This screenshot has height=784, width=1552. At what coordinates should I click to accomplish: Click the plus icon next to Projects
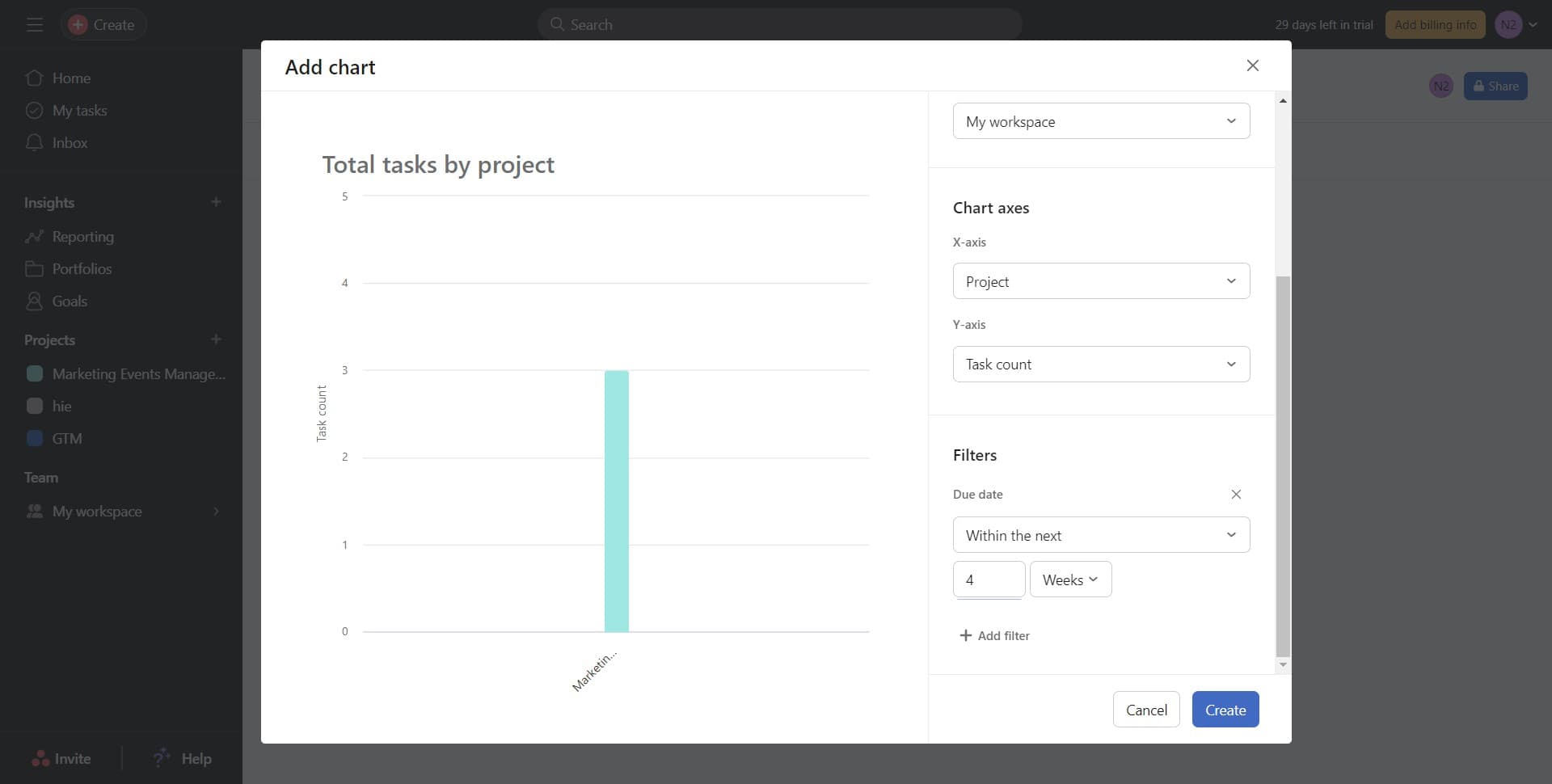216,339
